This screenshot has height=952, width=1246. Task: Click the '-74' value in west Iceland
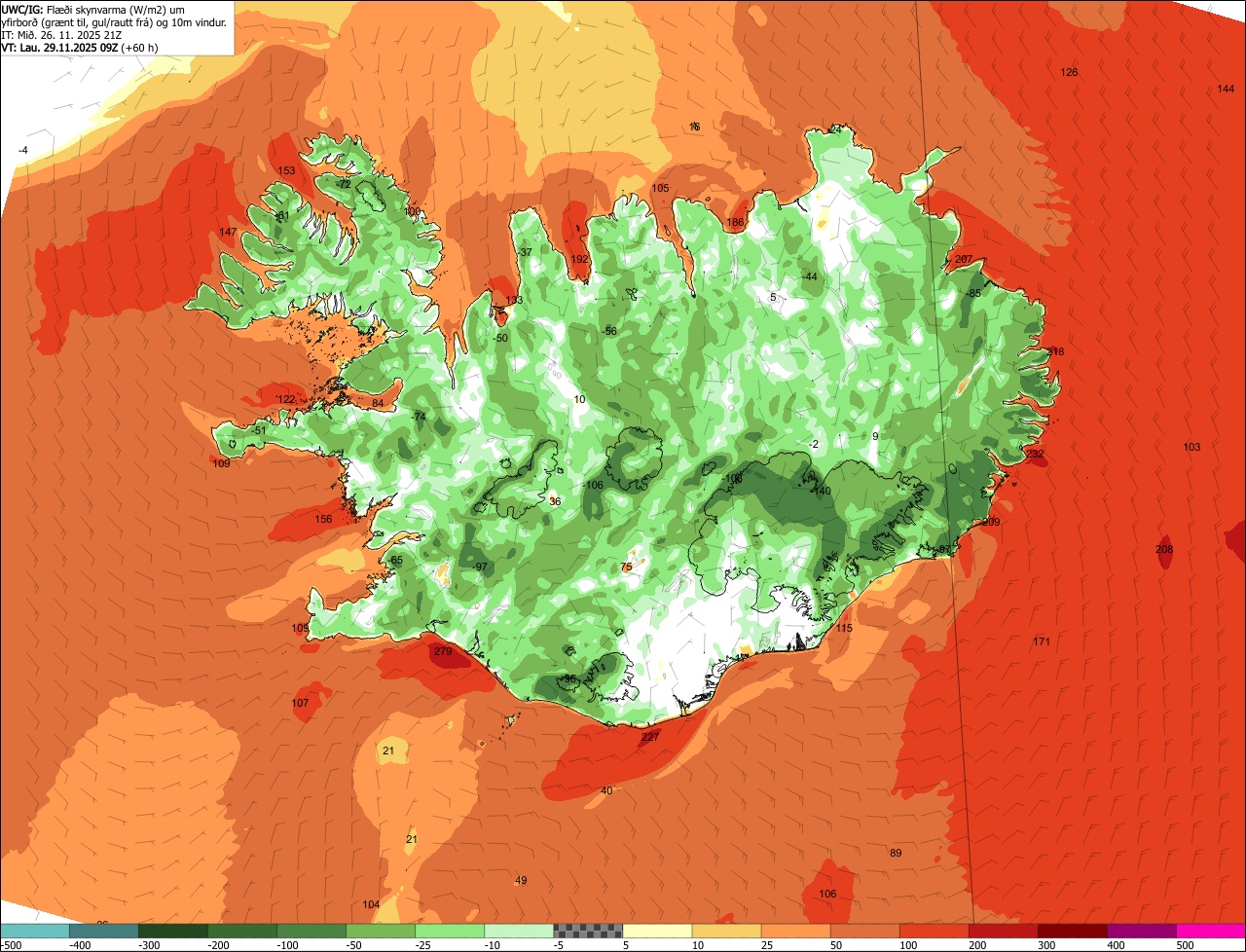(419, 418)
